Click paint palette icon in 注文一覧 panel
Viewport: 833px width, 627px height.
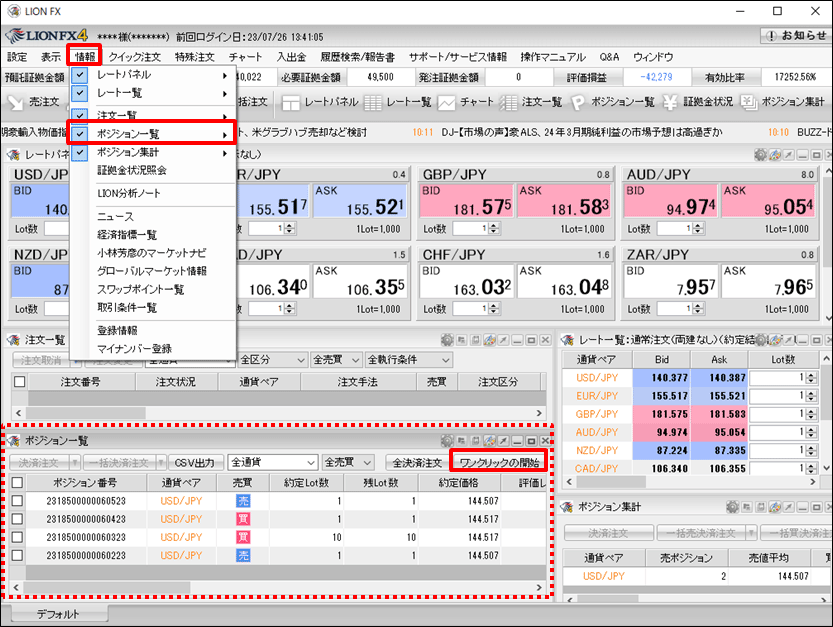[490, 340]
